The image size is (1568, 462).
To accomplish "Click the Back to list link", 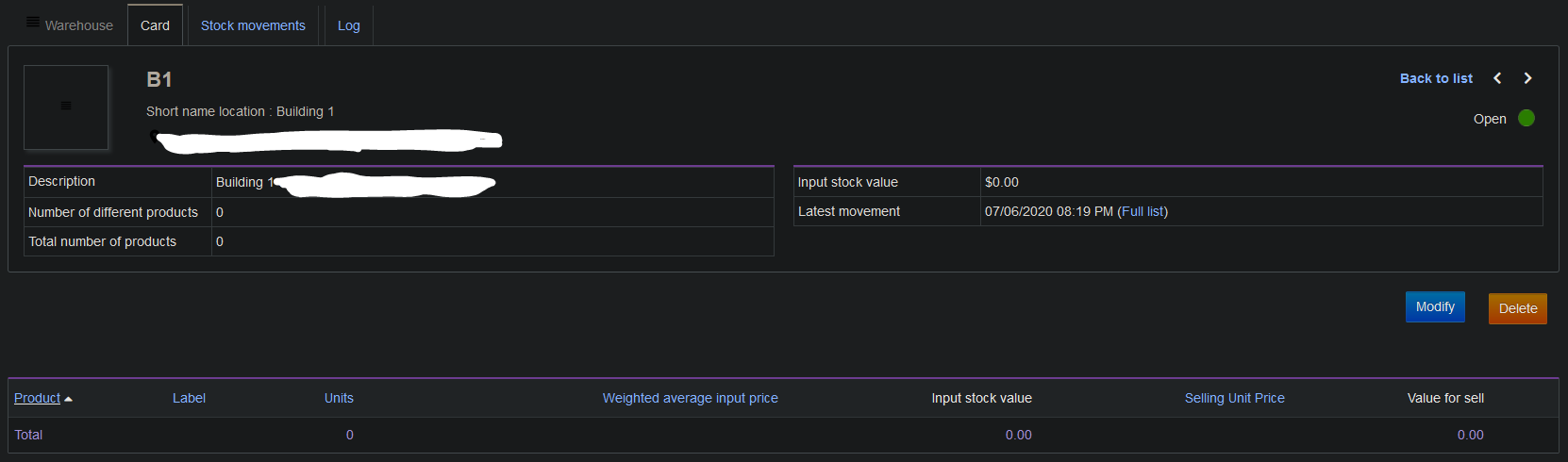I will click(x=1436, y=78).
